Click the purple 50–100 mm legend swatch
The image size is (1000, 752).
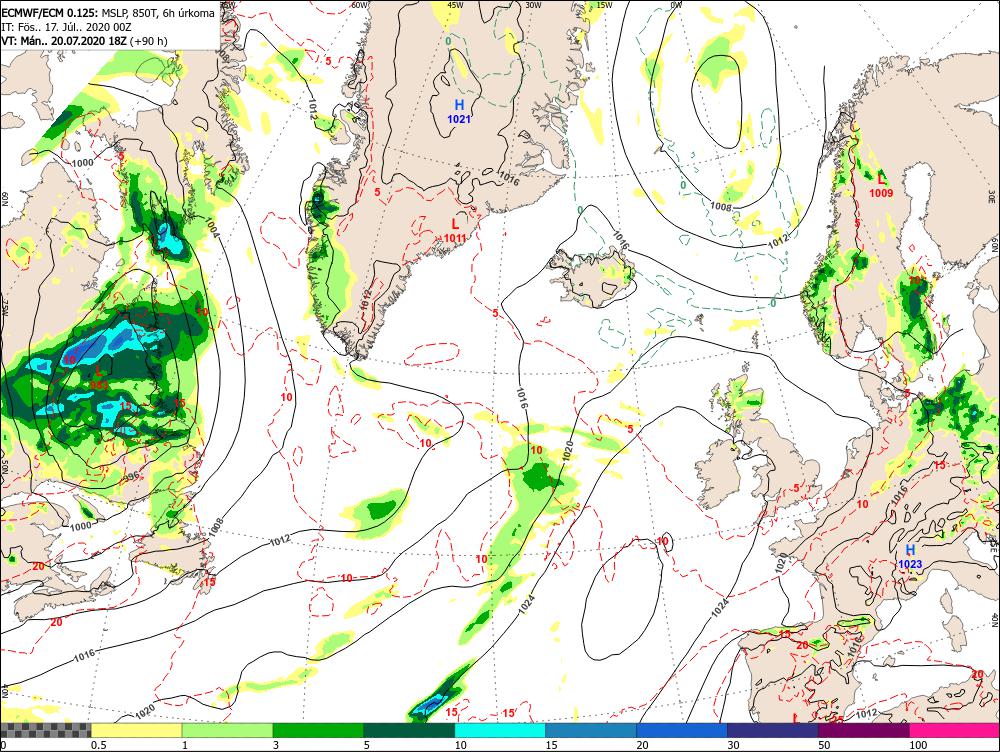[864, 730]
